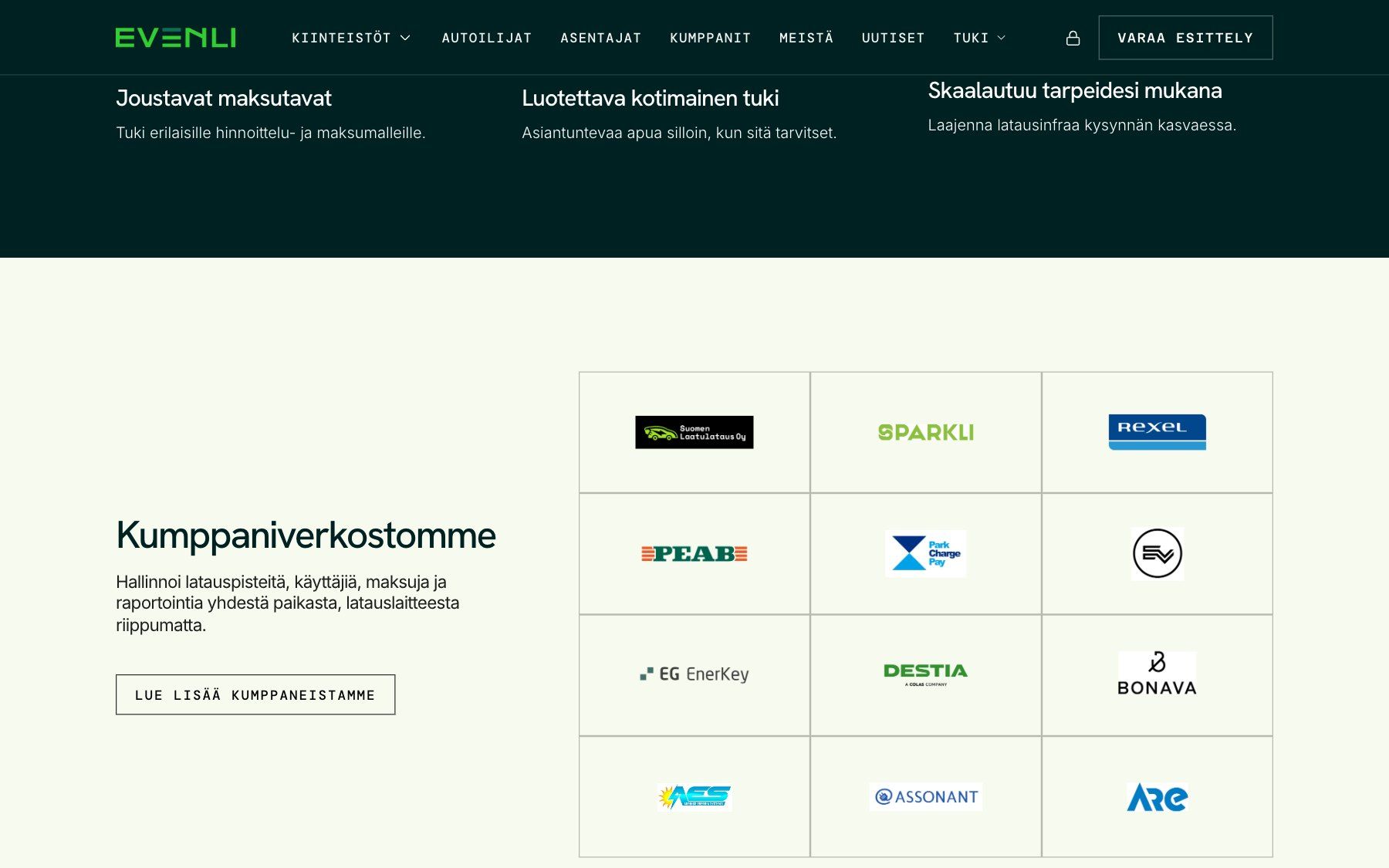Click the Evenli logo in the header
This screenshot has width=1389, height=868.
[175, 38]
